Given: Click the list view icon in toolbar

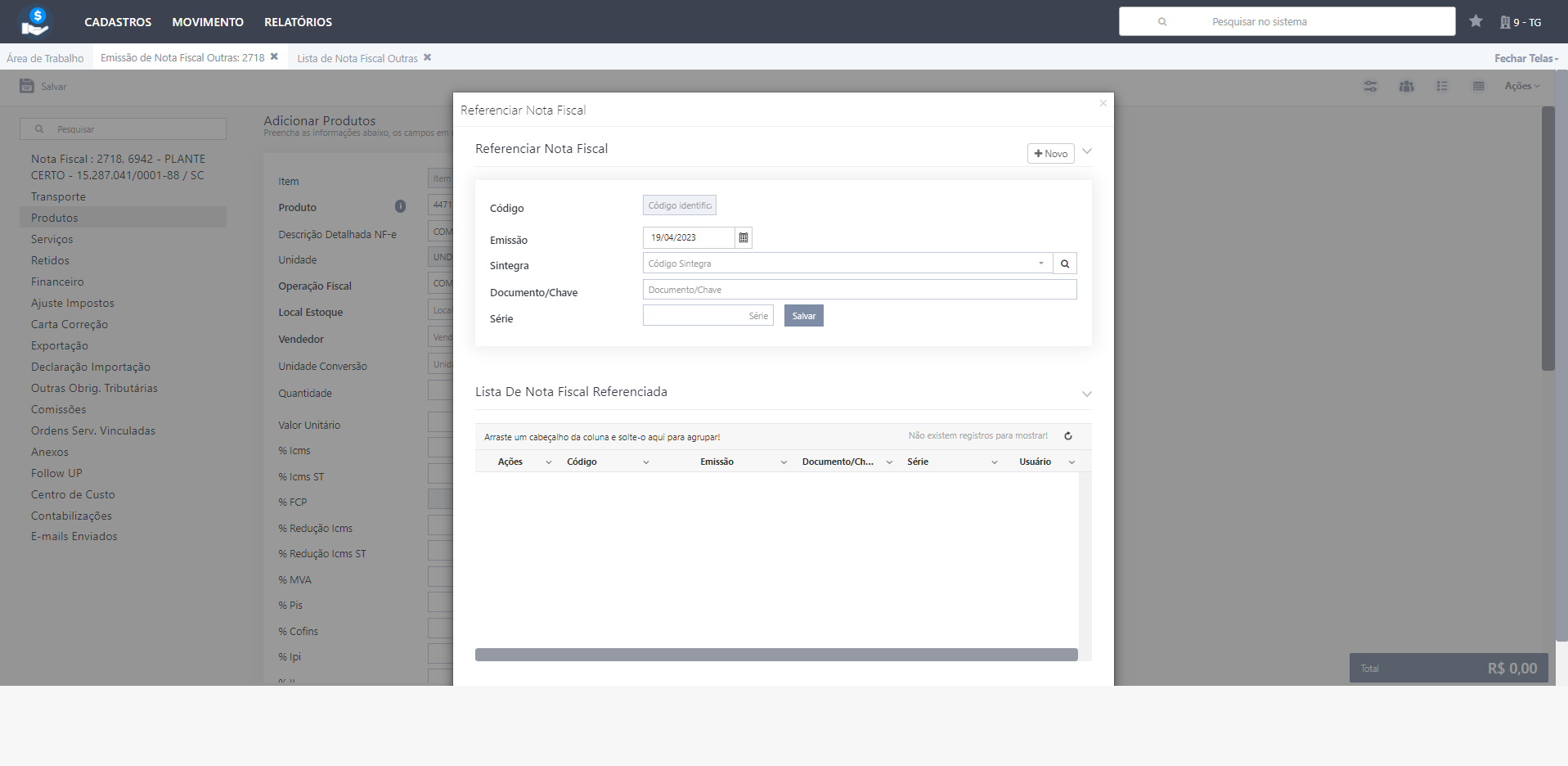Looking at the screenshot, I should [1442, 86].
